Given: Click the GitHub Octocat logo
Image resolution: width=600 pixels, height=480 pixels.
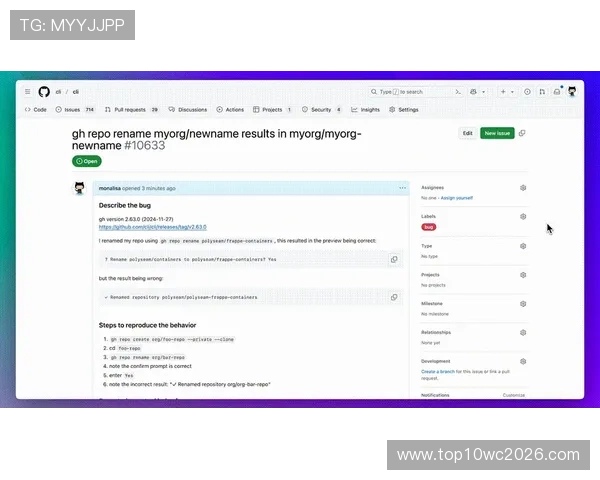Looking at the screenshot, I should pyautogui.click(x=44, y=92).
